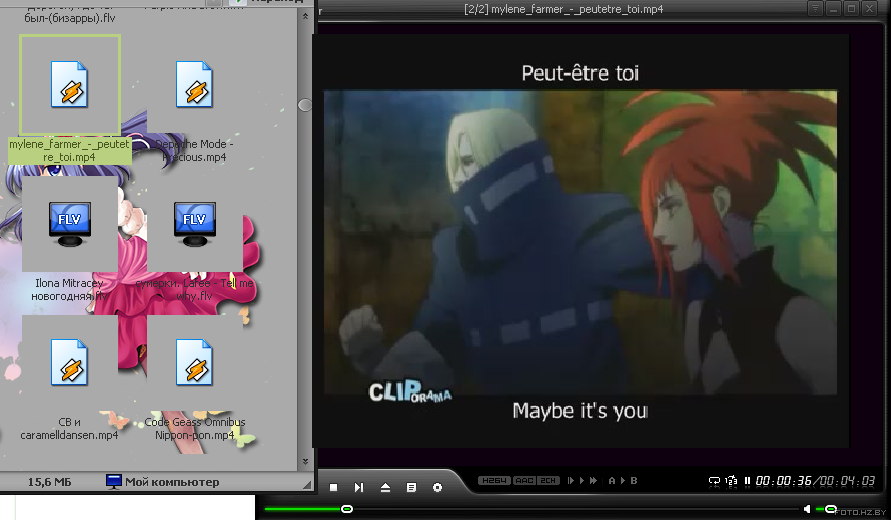891x520 pixels.
Task: Close the video player window
Action: tap(869, 9)
